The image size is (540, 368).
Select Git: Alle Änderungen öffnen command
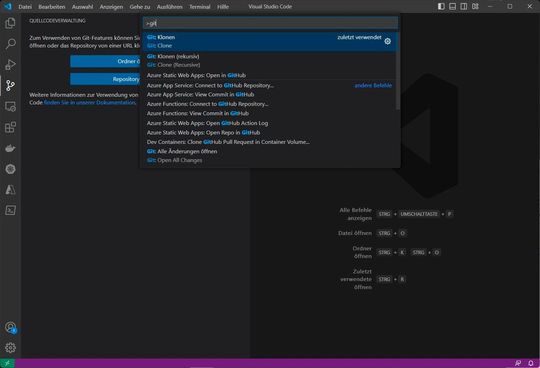click(269, 156)
